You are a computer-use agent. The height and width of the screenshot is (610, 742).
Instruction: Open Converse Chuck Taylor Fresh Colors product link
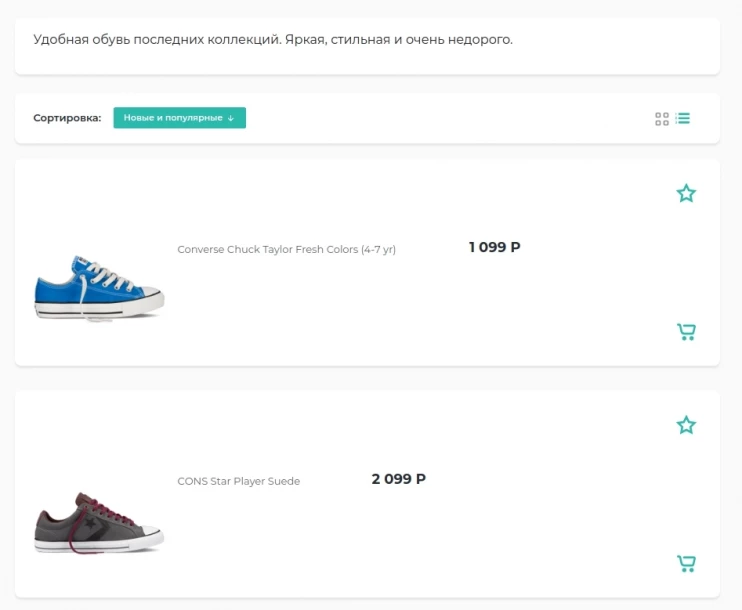(x=286, y=250)
